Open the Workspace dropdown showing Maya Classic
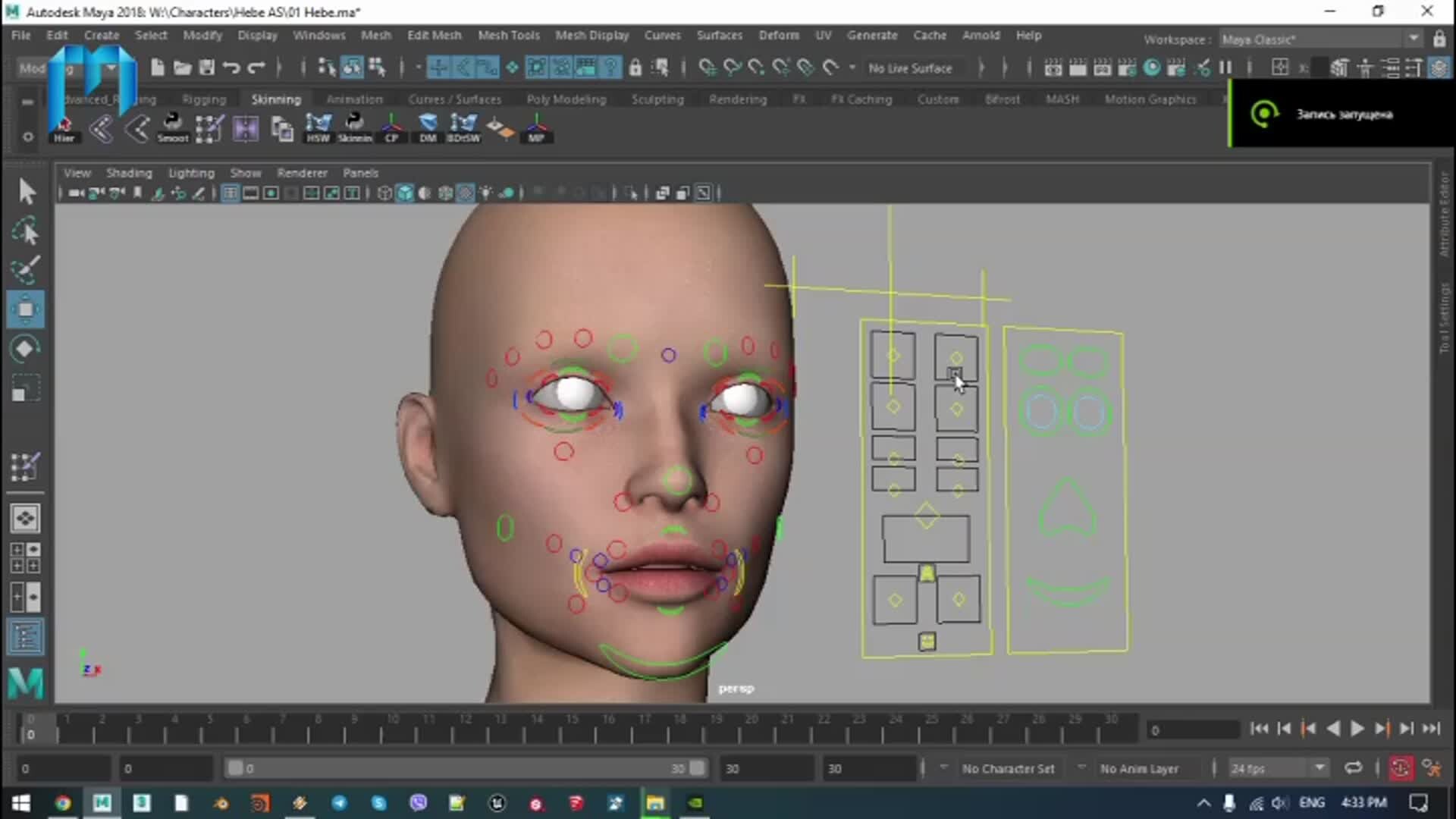1456x819 pixels. [x=1319, y=39]
